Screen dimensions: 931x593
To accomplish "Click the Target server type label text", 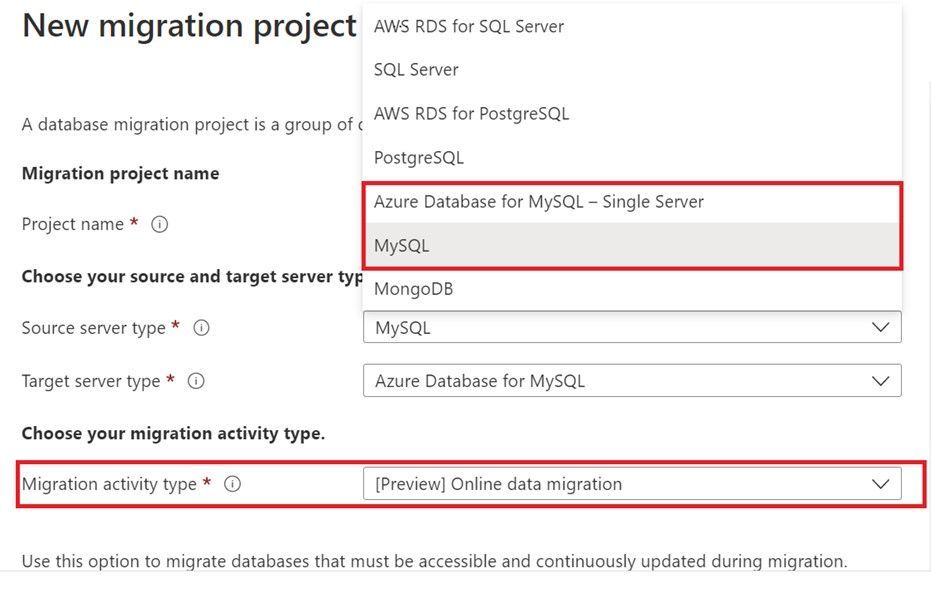I will click(x=91, y=381).
